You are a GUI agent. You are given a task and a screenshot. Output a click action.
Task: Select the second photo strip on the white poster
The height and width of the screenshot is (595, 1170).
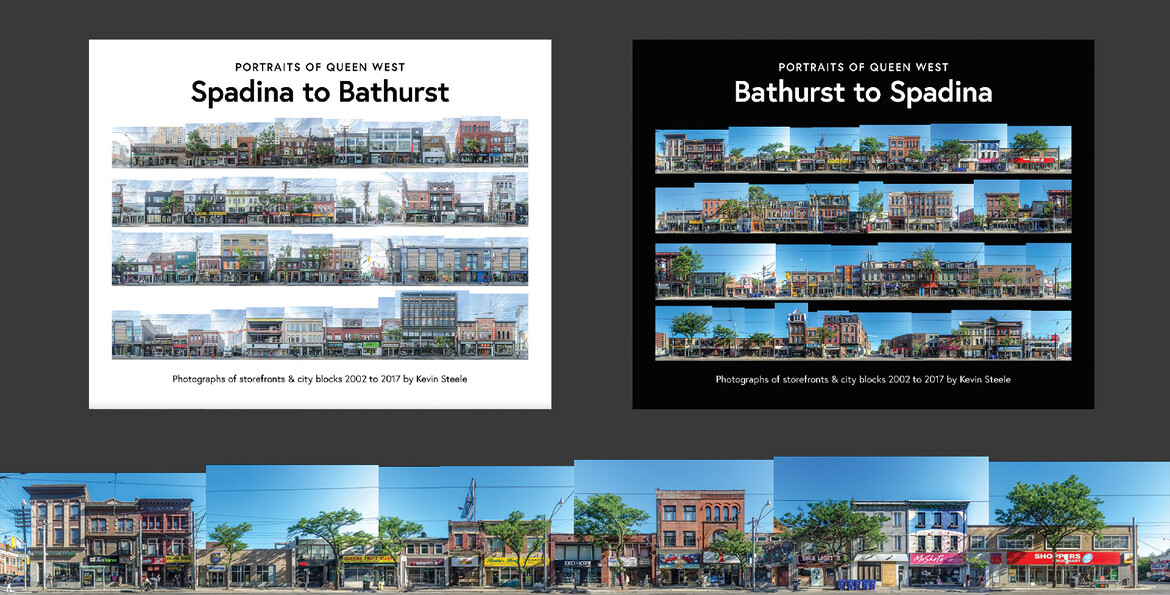(320, 203)
